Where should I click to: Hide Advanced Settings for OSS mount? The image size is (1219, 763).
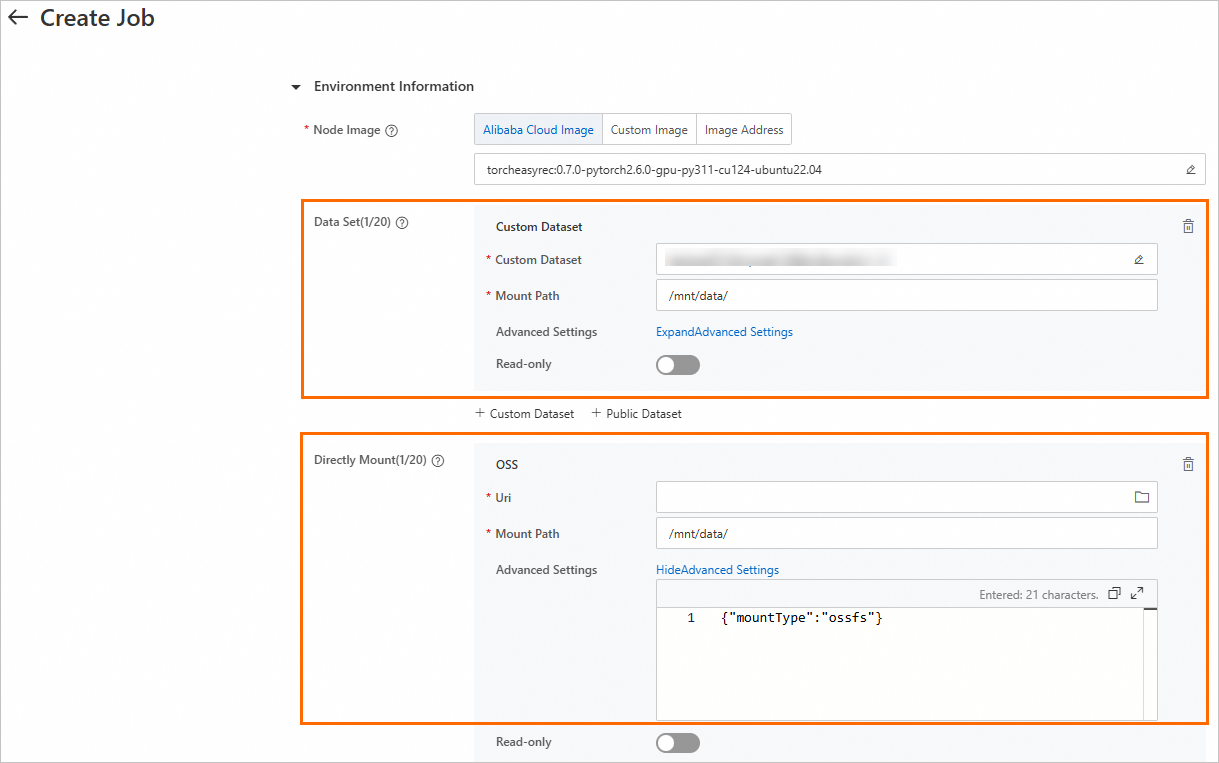pos(717,570)
